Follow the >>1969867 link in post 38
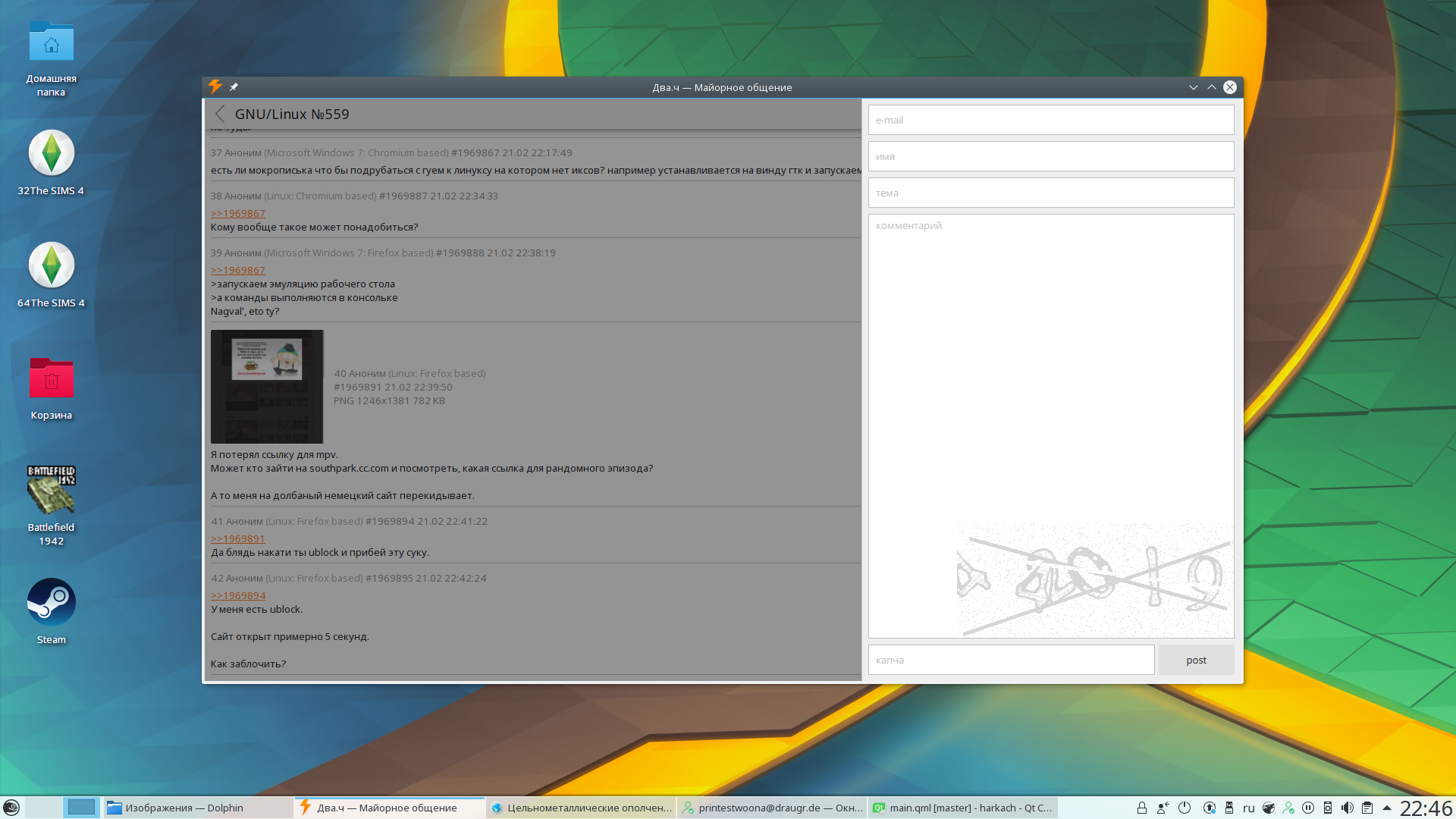This screenshot has width=1456, height=819. coord(238,213)
